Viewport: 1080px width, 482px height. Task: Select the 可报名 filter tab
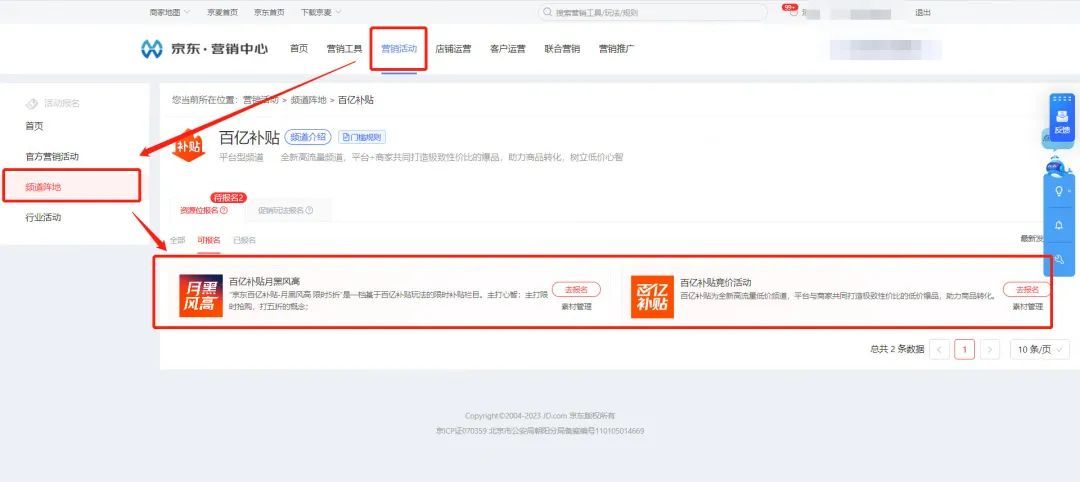coord(209,240)
